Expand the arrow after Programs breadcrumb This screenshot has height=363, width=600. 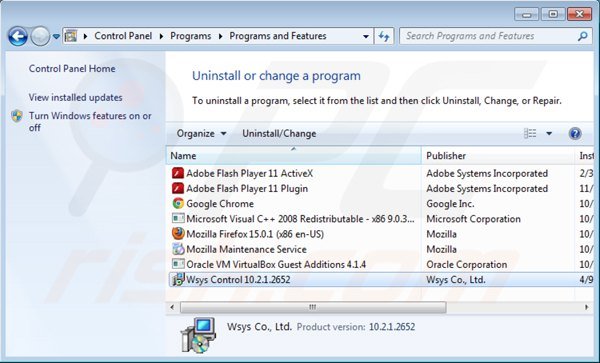[x=220, y=36]
